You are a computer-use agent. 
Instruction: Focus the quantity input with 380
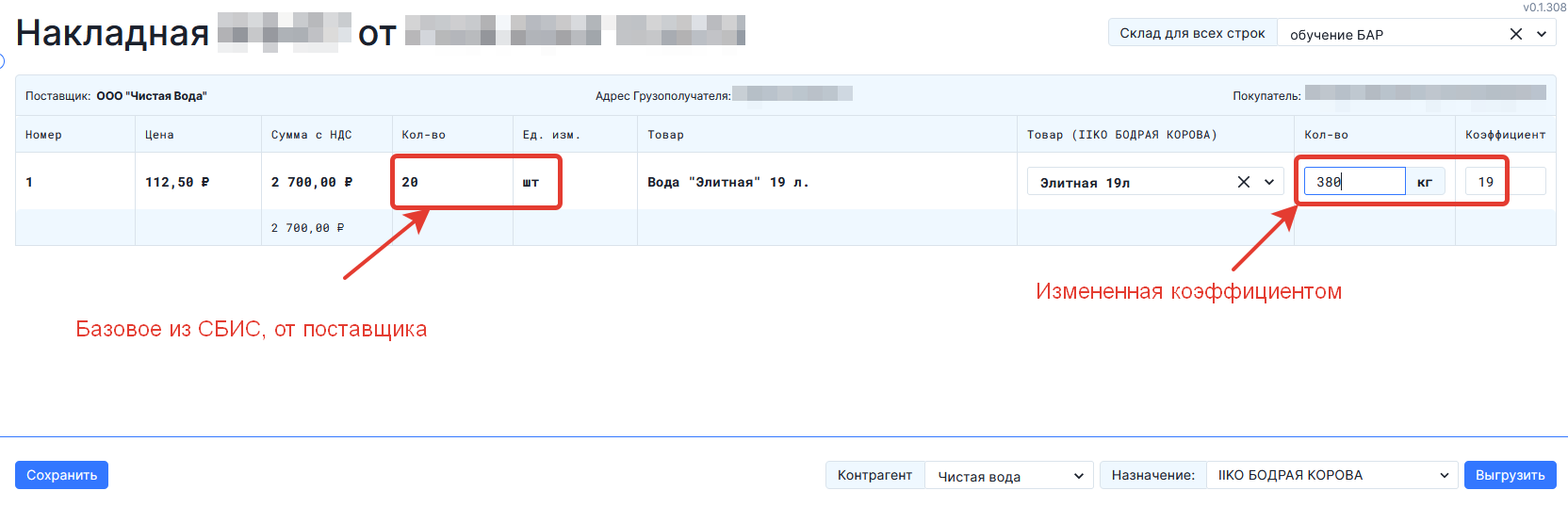1354,181
